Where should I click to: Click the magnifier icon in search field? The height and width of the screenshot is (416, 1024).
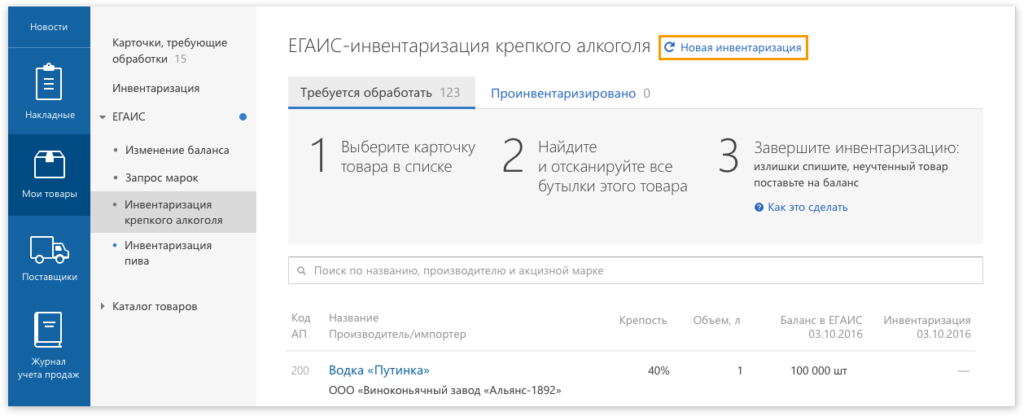point(301,271)
